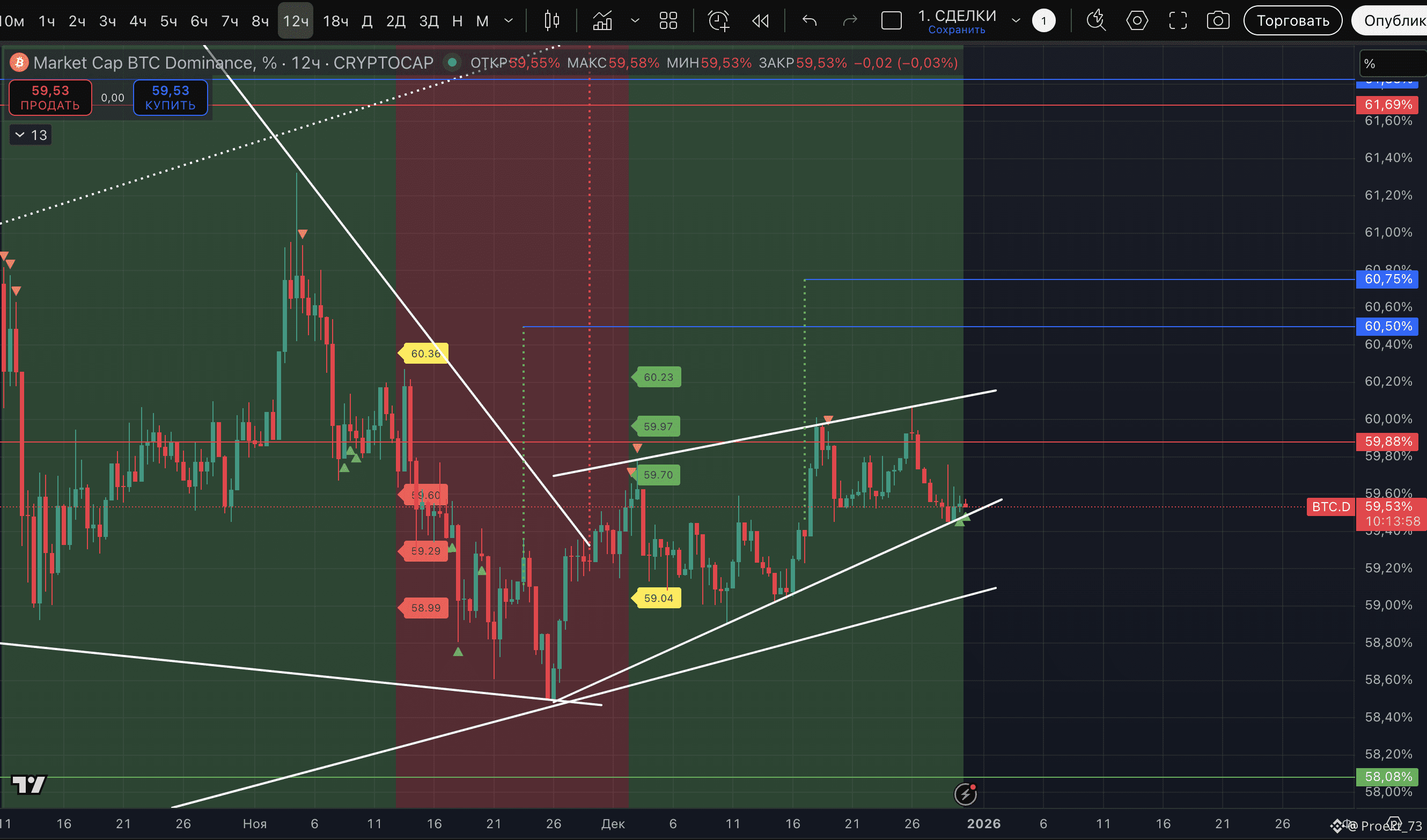Switch to the 18ч timeframe
This screenshot has height=840, width=1427.
[335, 21]
